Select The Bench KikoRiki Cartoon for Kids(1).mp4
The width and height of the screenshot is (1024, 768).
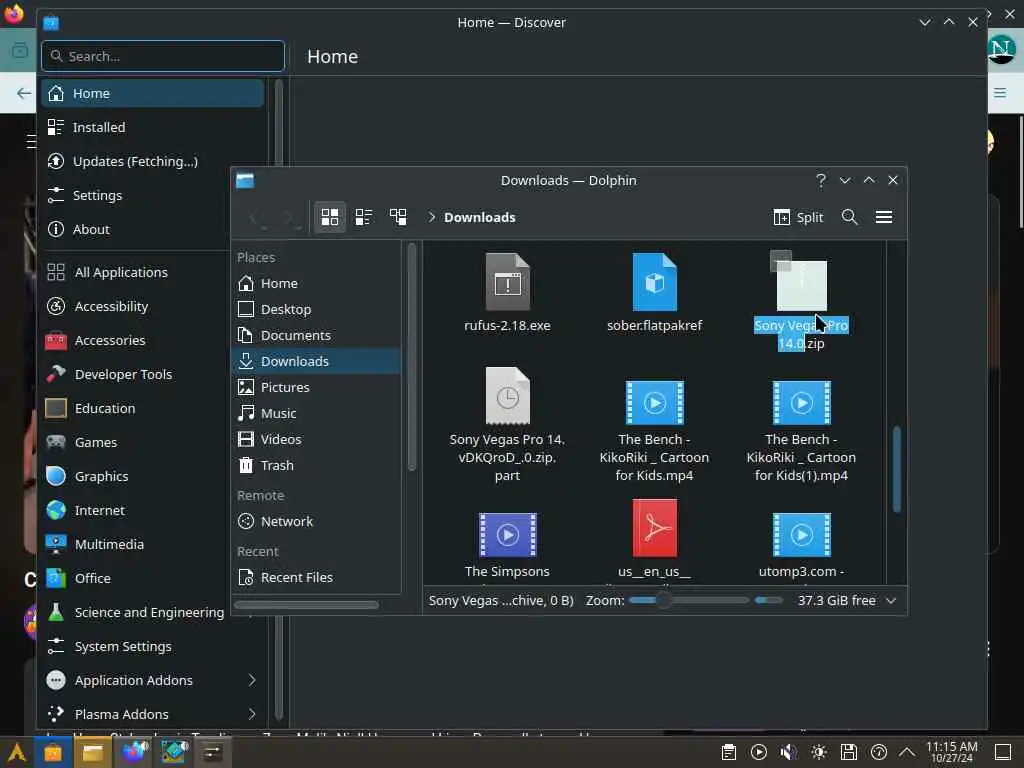point(801,431)
